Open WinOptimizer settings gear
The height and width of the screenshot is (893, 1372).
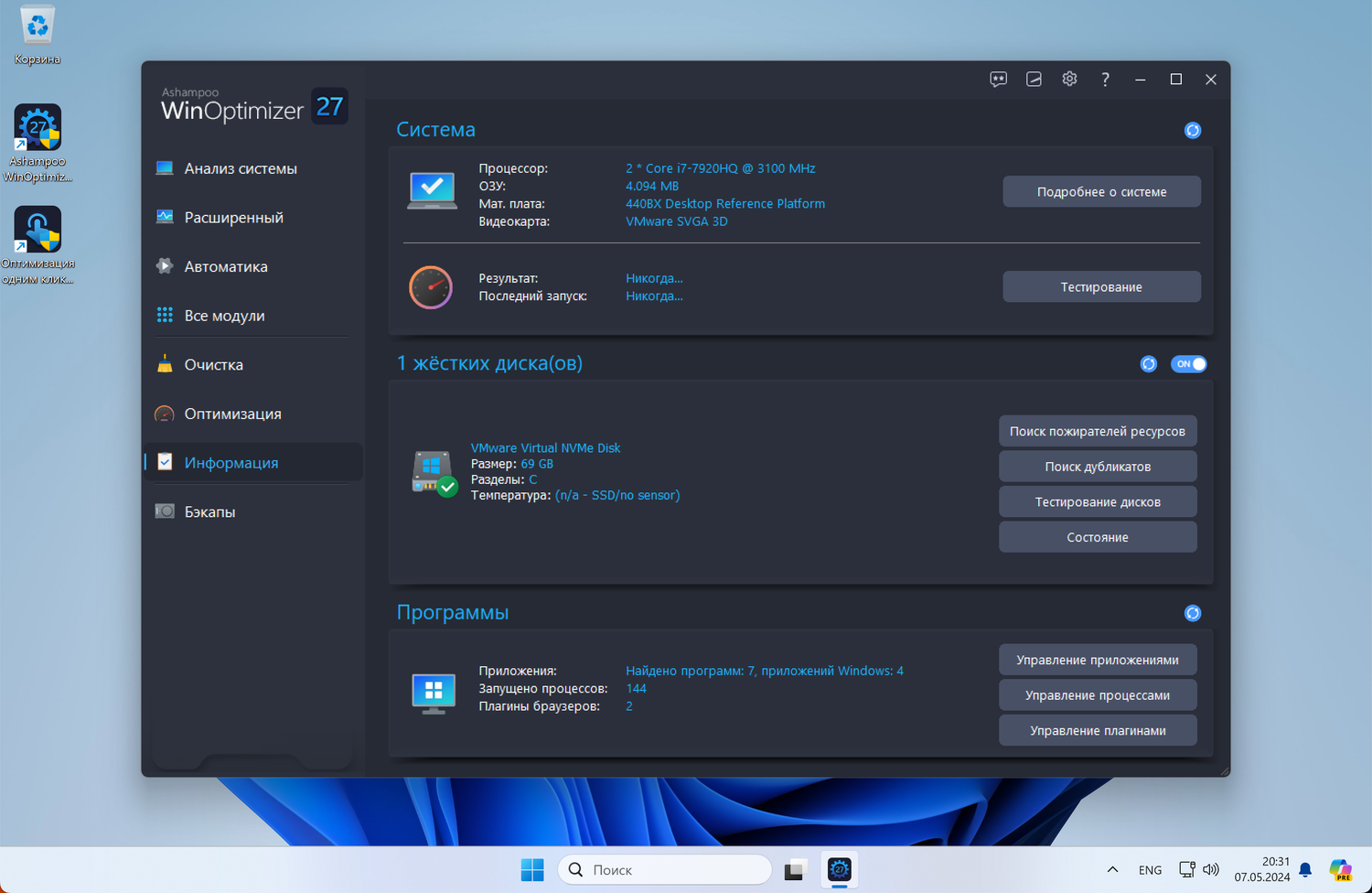(x=1069, y=80)
